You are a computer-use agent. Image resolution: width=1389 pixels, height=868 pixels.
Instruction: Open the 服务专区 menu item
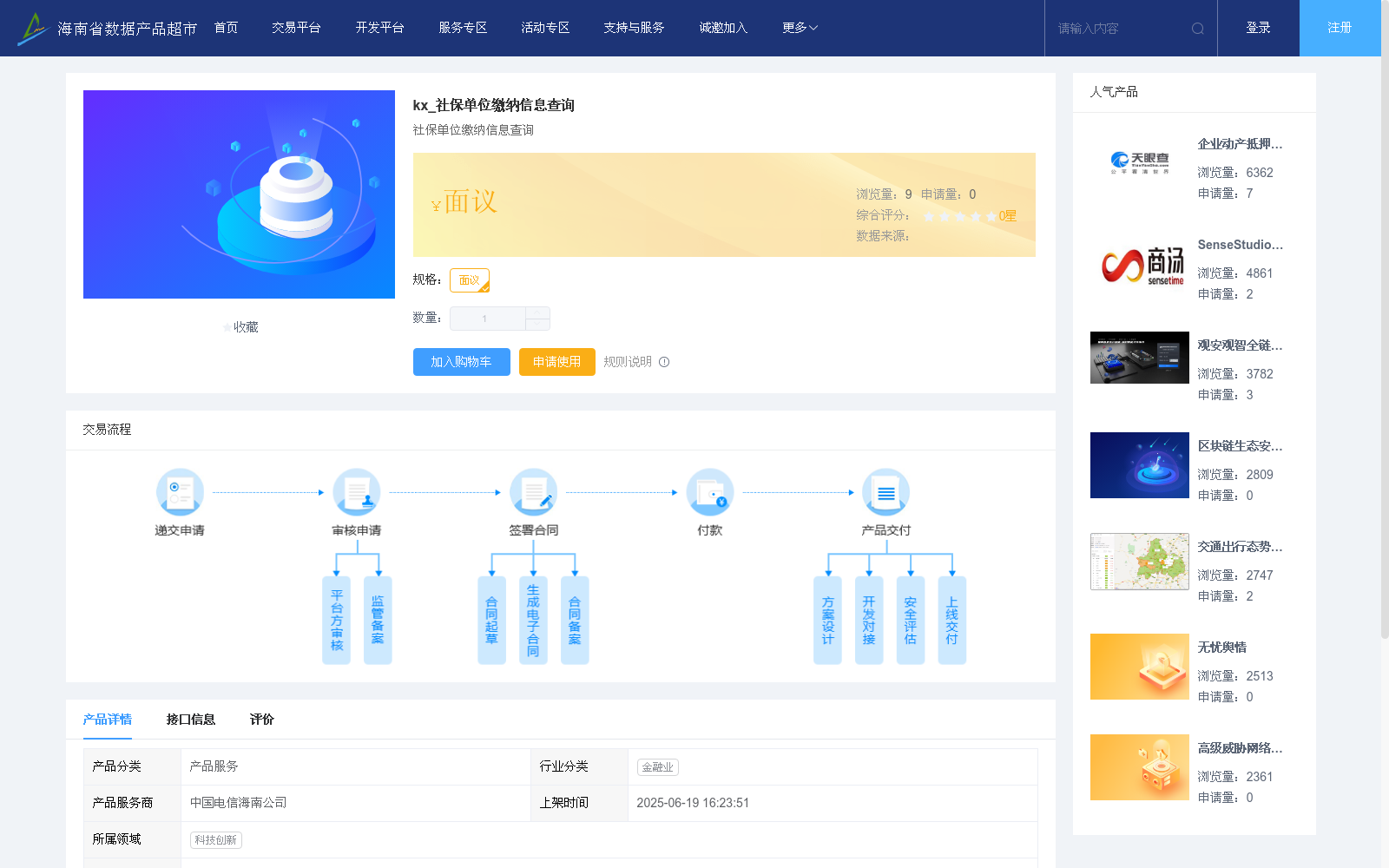pos(464,28)
